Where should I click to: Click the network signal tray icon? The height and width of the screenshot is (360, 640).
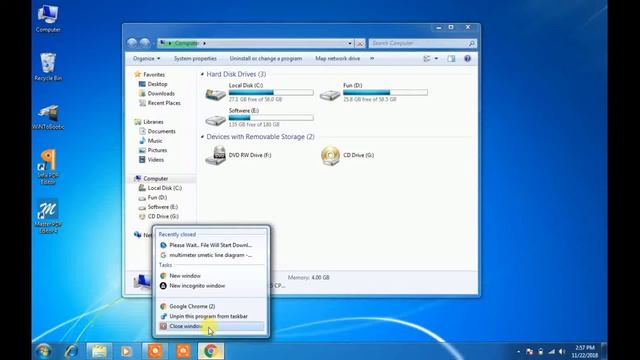click(551, 351)
